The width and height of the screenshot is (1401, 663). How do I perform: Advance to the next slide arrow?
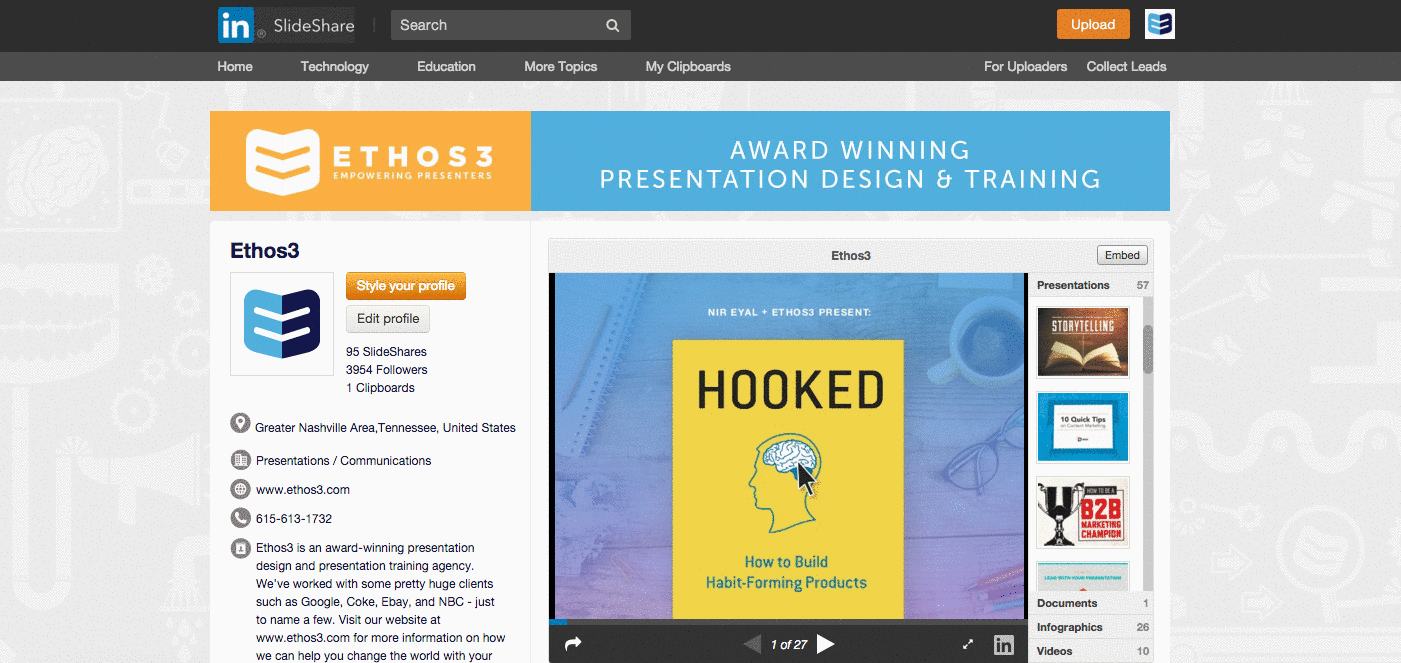[825, 644]
